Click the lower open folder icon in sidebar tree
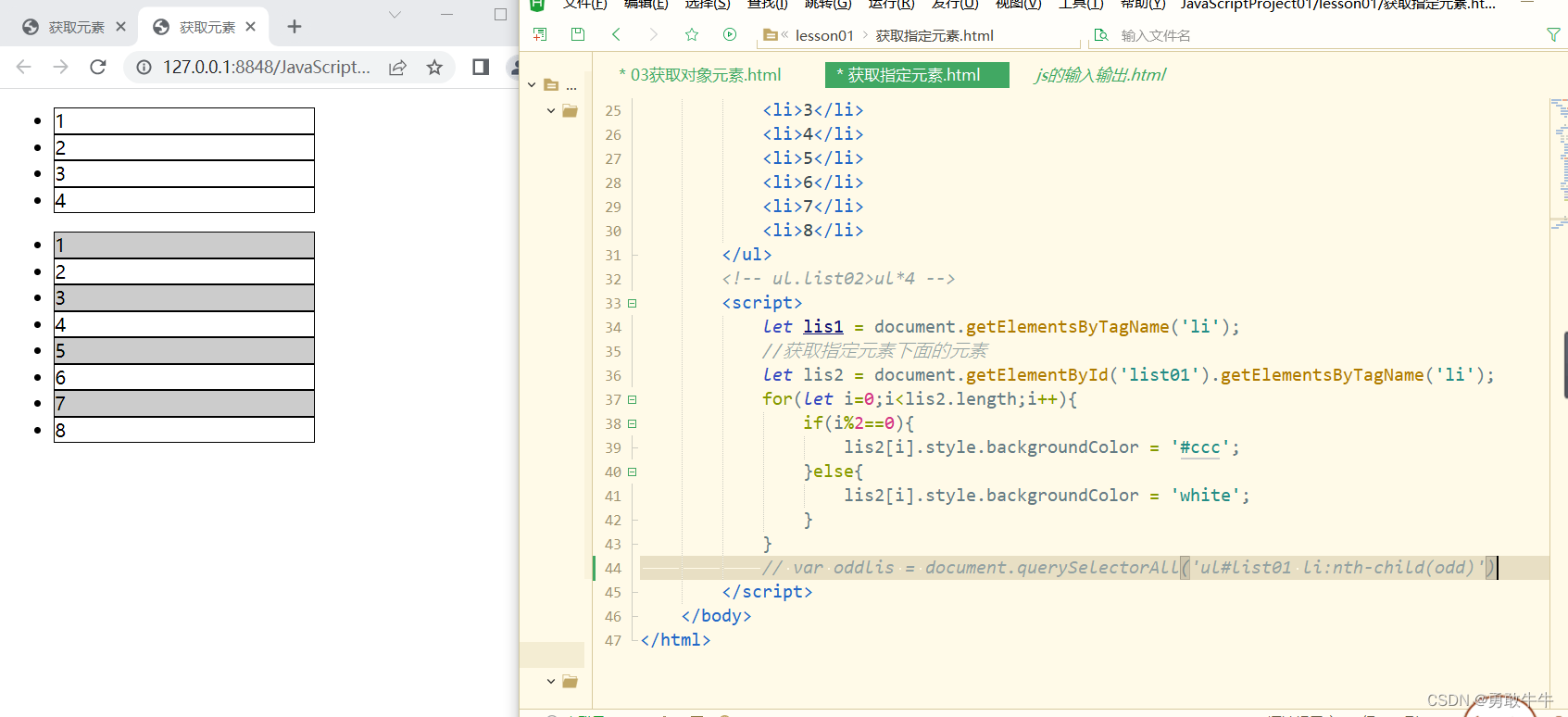The width and height of the screenshot is (1568, 717). pos(570,682)
